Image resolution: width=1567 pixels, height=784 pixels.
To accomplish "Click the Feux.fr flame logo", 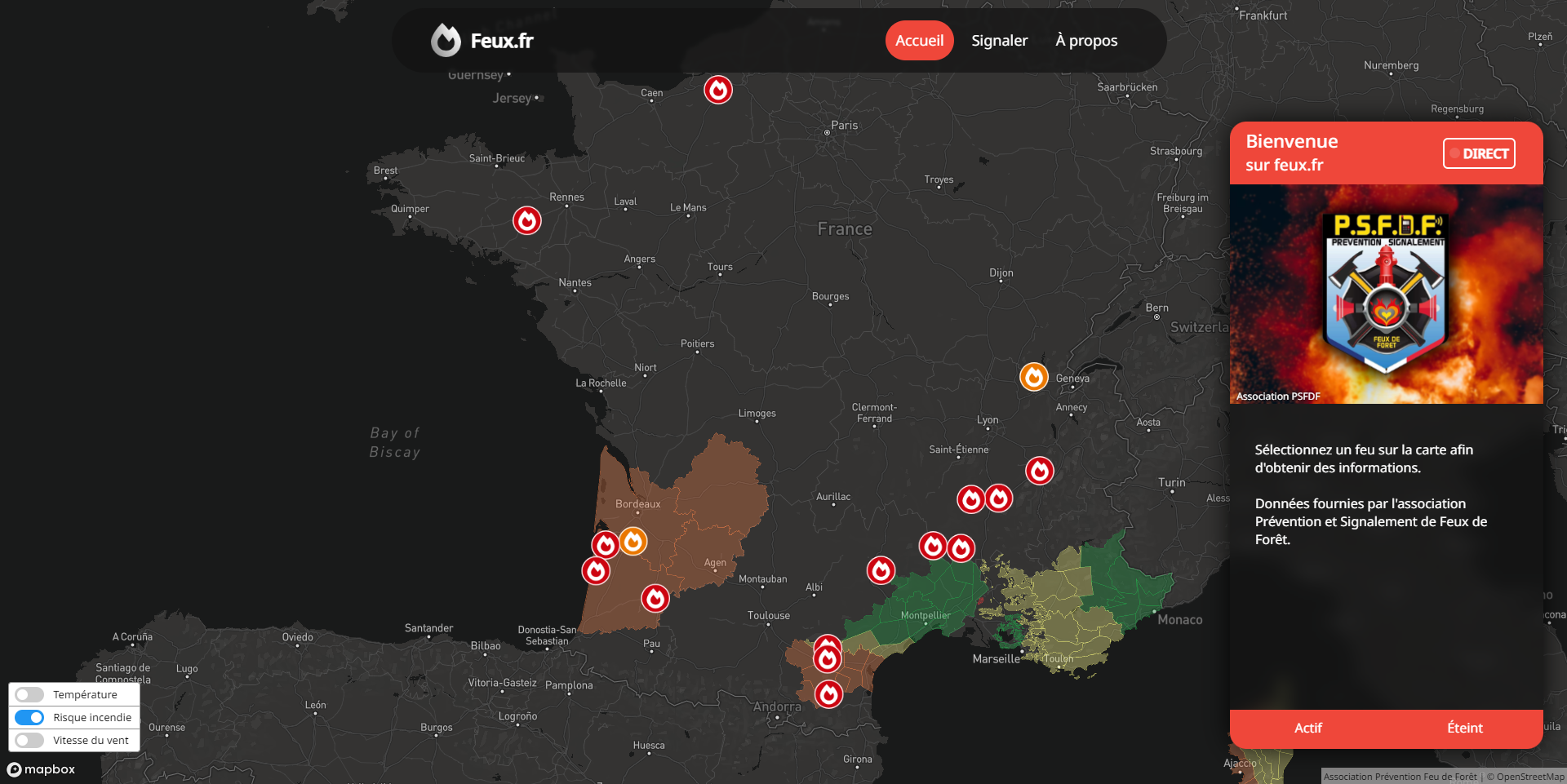I will click(x=446, y=40).
